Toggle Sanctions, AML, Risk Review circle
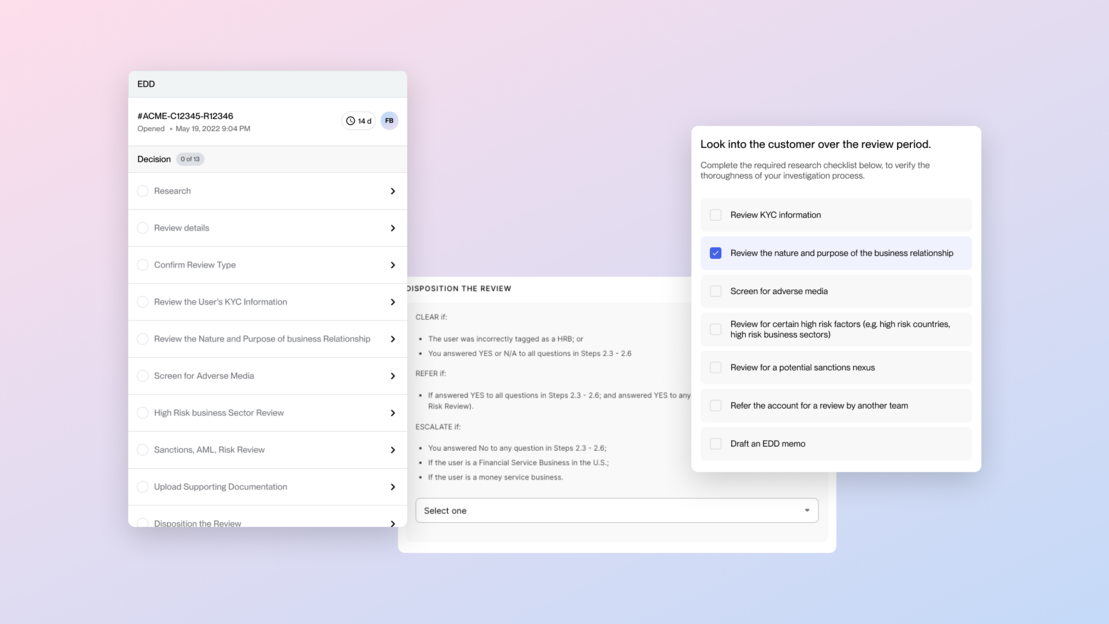Viewport: 1109px width, 624px height. pyautogui.click(x=143, y=450)
